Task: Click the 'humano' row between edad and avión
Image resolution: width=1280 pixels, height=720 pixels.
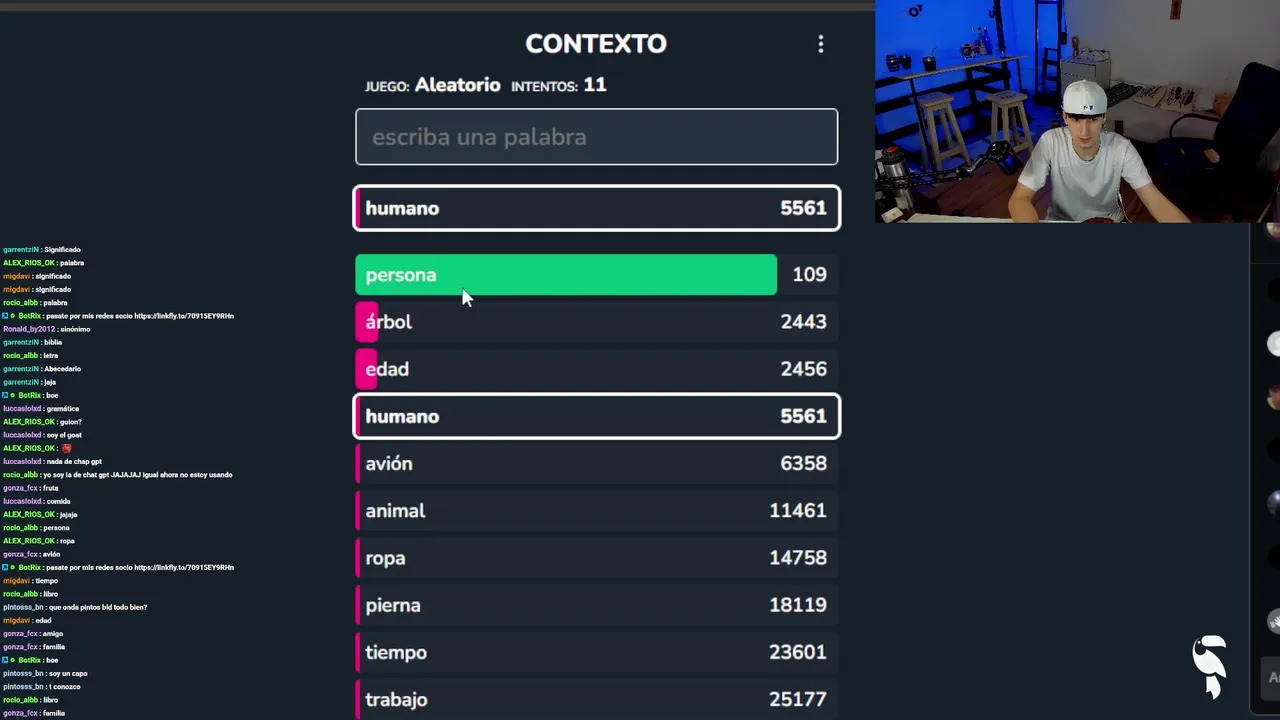Action: coord(596,416)
